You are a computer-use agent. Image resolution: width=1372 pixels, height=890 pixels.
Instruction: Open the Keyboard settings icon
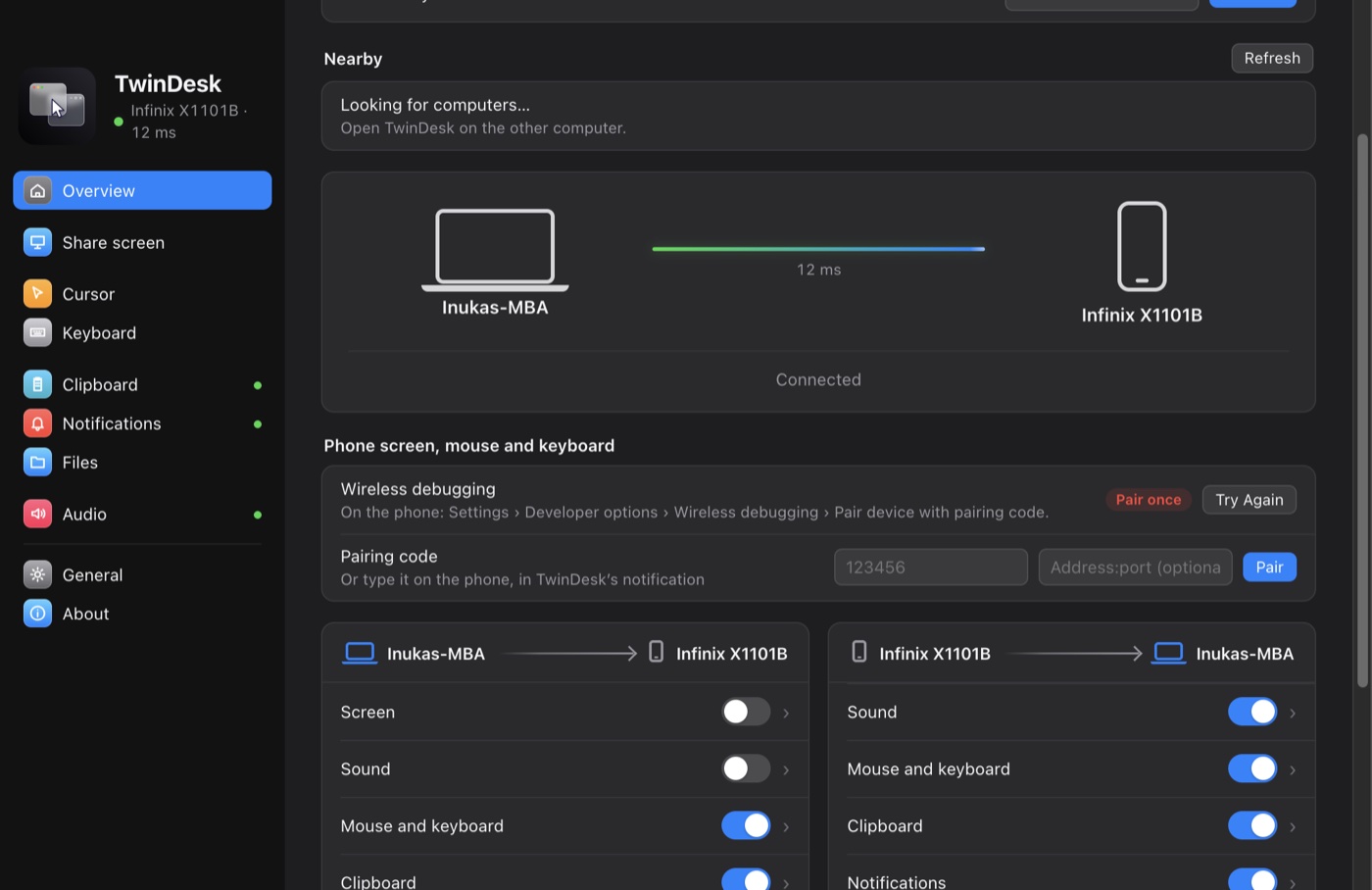(x=37, y=333)
